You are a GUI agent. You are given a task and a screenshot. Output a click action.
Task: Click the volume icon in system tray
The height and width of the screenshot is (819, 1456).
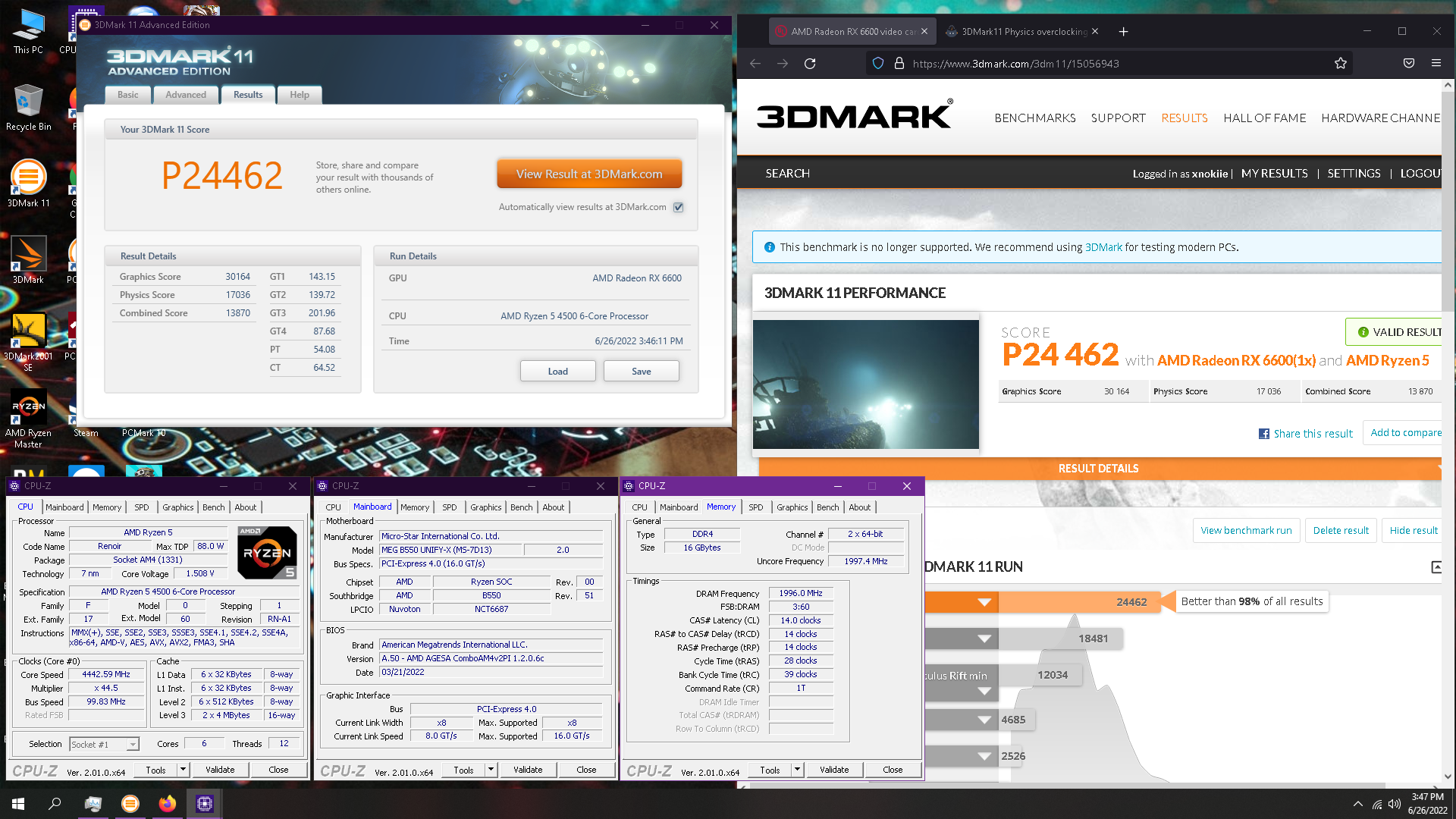[x=1395, y=804]
